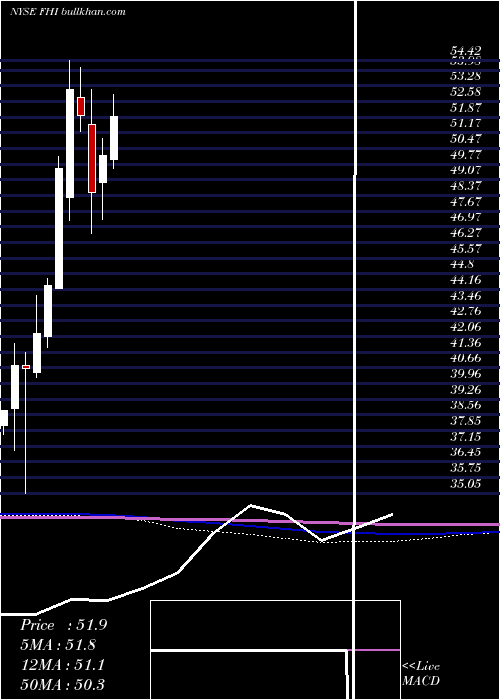Select the 44.8 price axis label
This screenshot has height=700, width=500.
click(462, 264)
